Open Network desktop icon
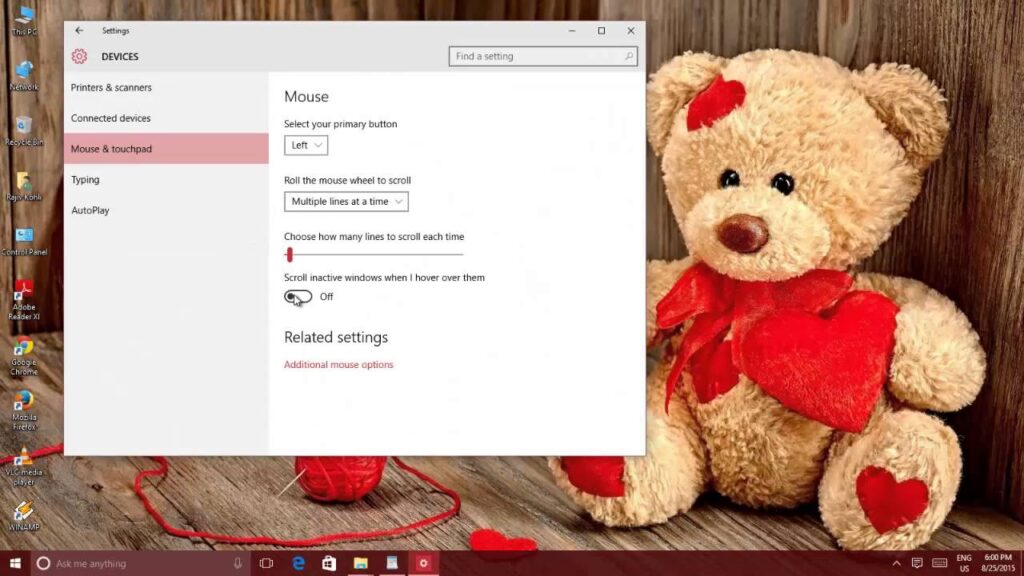Viewport: 1024px width, 576px height. coord(24,76)
